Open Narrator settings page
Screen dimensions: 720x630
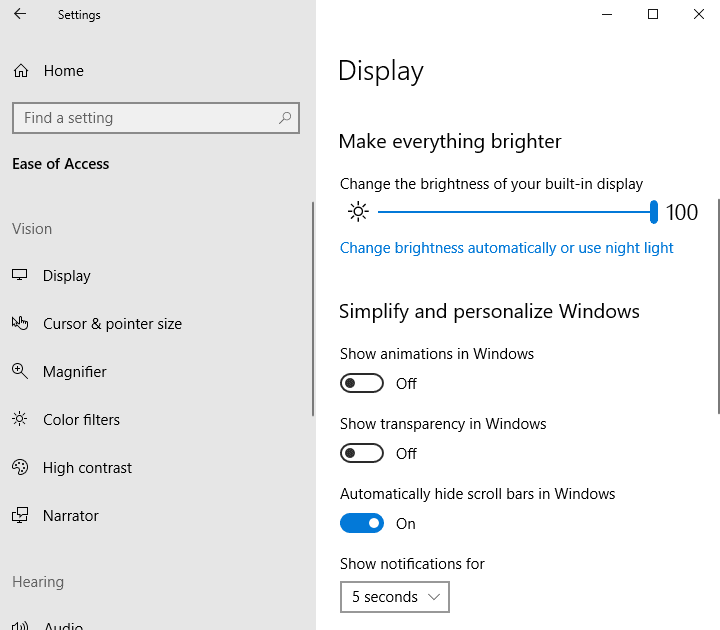(71, 516)
